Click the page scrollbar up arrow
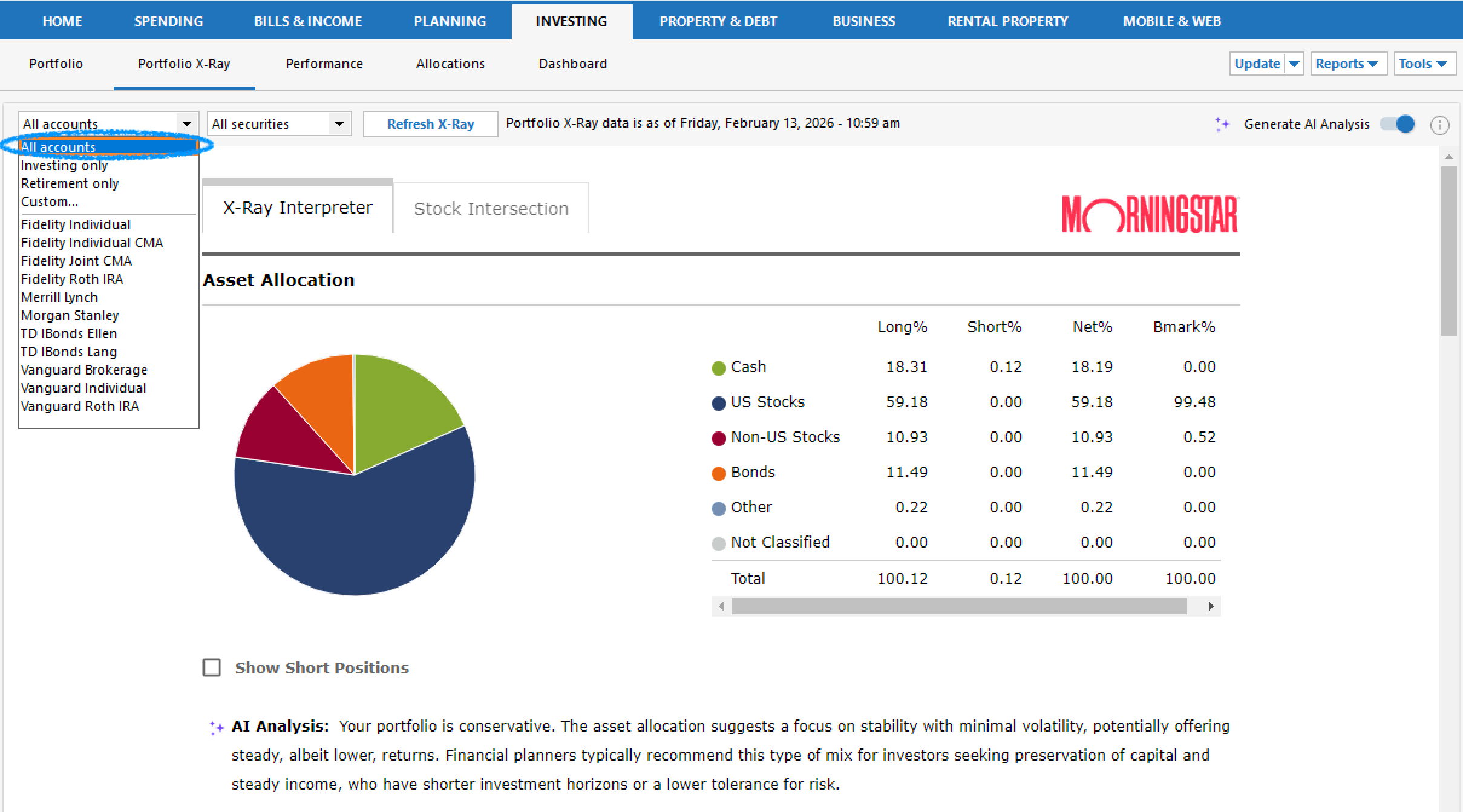1463x812 pixels. tap(1448, 157)
